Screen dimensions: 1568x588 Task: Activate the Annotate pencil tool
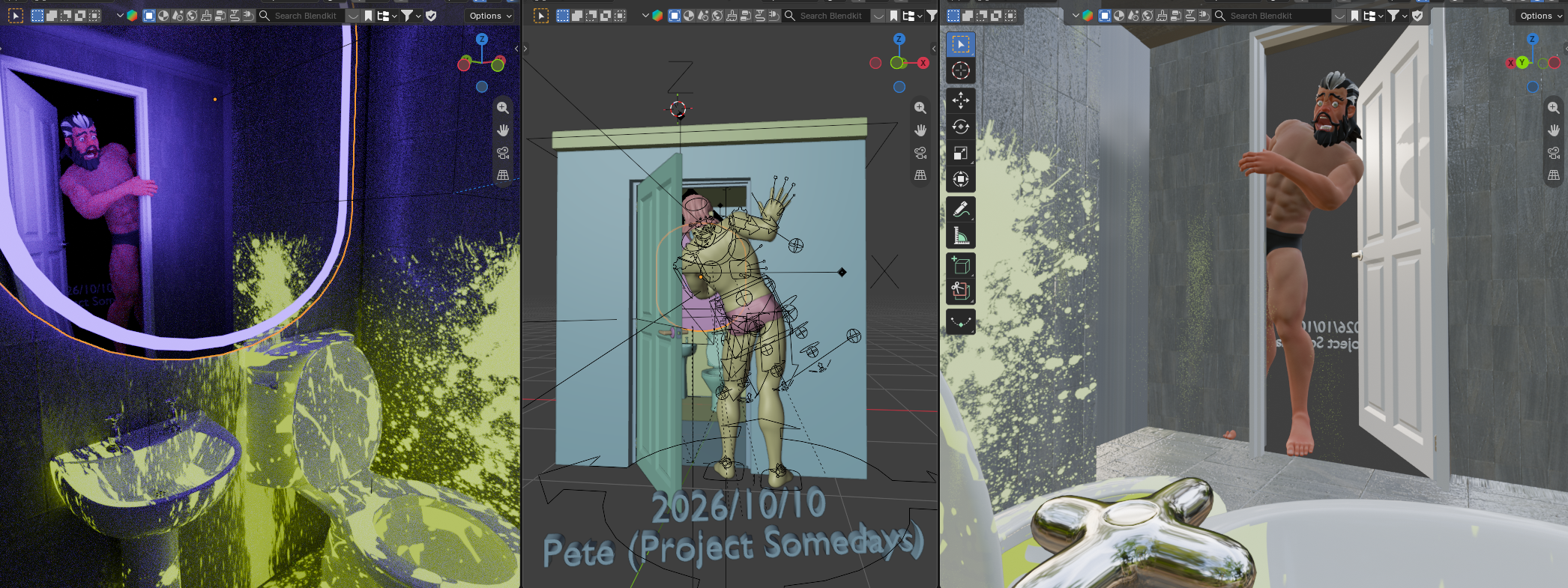point(960,210)
